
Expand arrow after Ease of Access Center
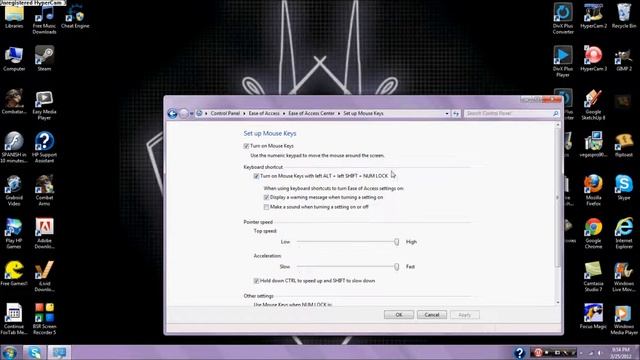(339, 113)
